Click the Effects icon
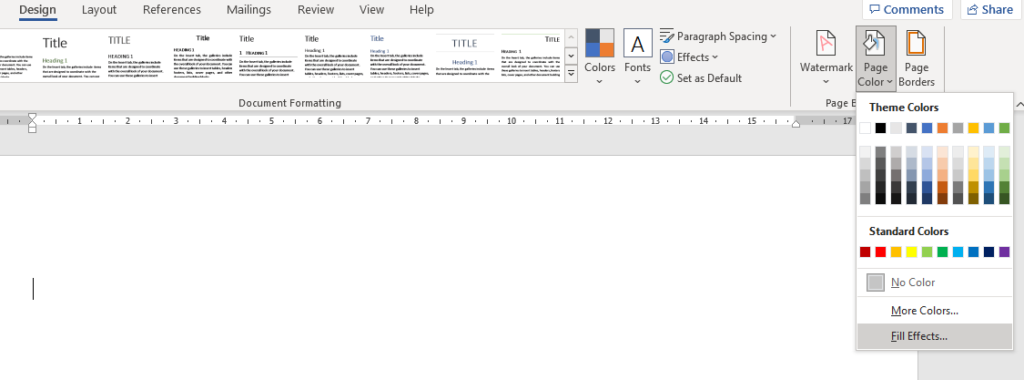This screenshot has height=380, width=1024. tap(667, 57)
